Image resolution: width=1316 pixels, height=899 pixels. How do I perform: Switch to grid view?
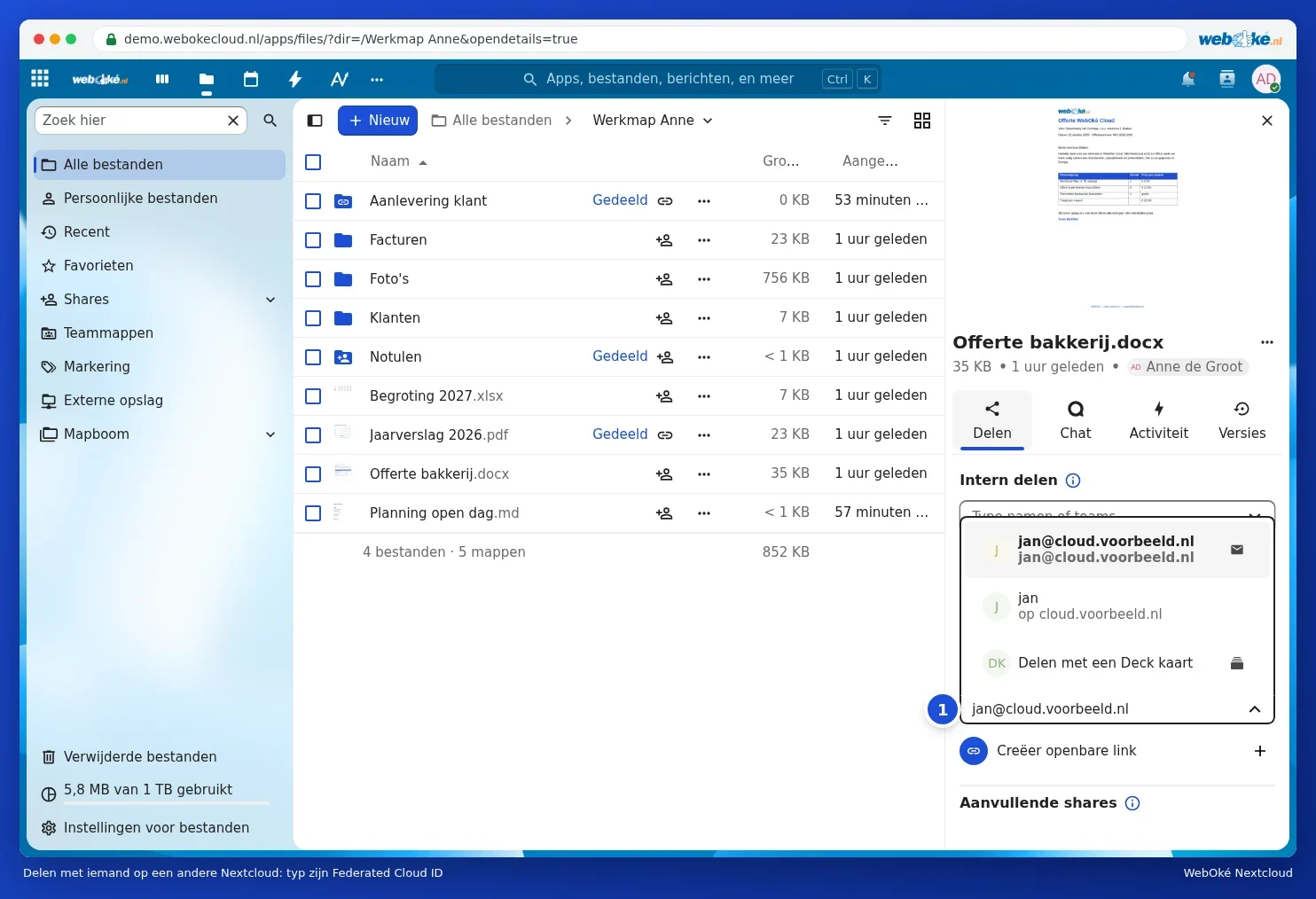coord(922,121)
